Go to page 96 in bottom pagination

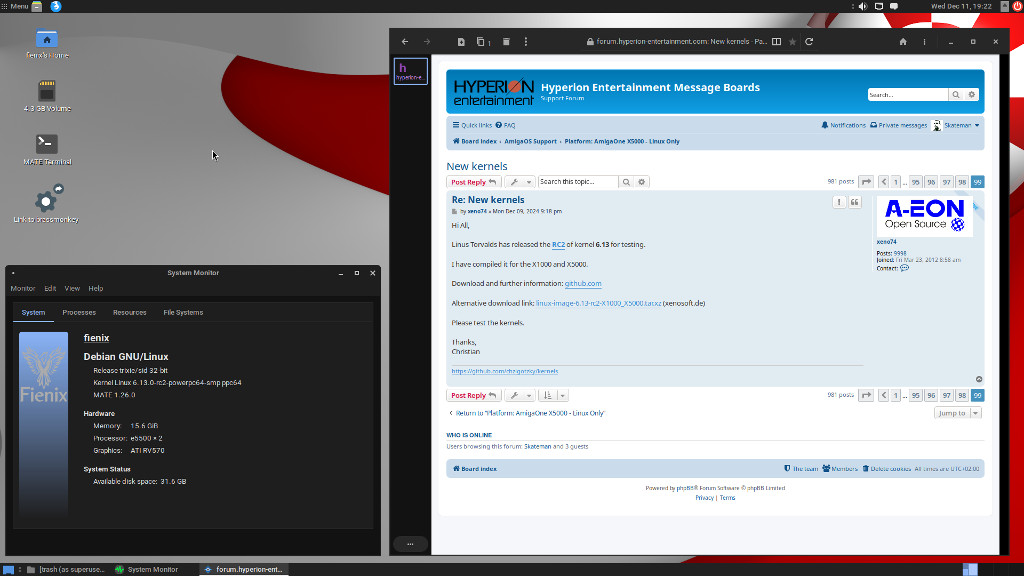(931, 395)
